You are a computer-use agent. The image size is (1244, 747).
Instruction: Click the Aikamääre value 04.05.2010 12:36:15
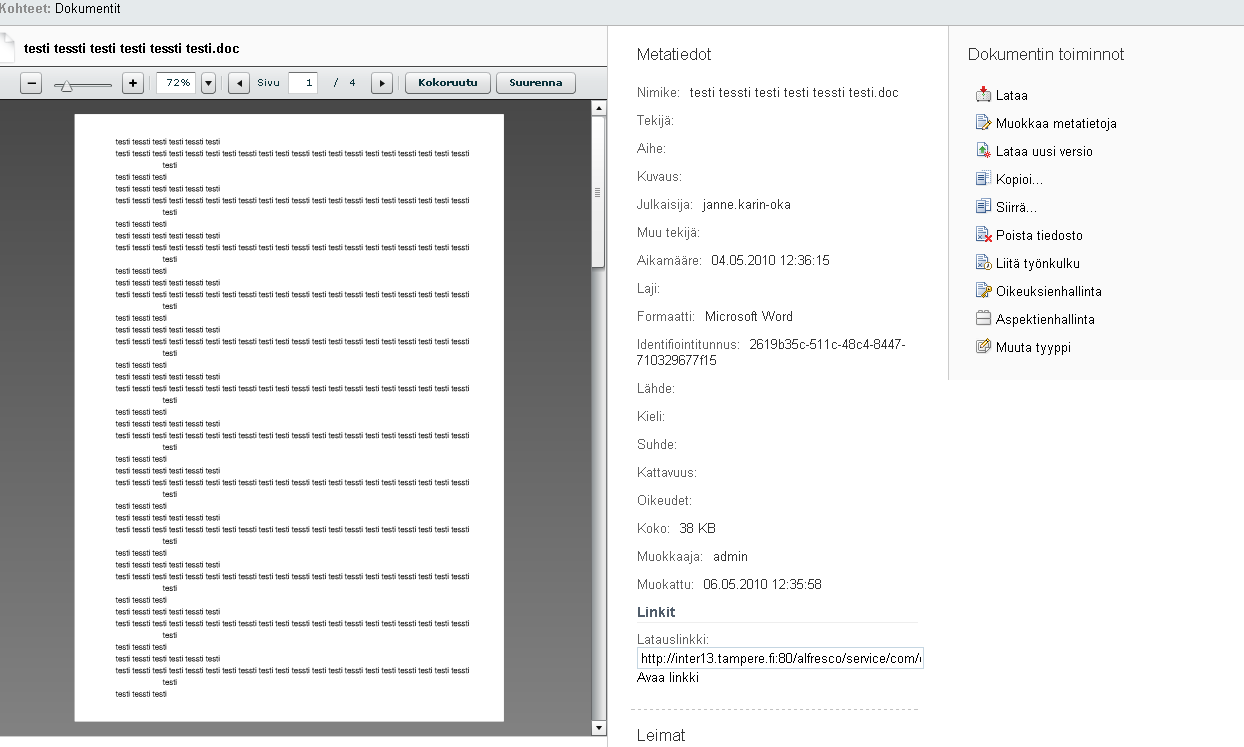point(770,261)
